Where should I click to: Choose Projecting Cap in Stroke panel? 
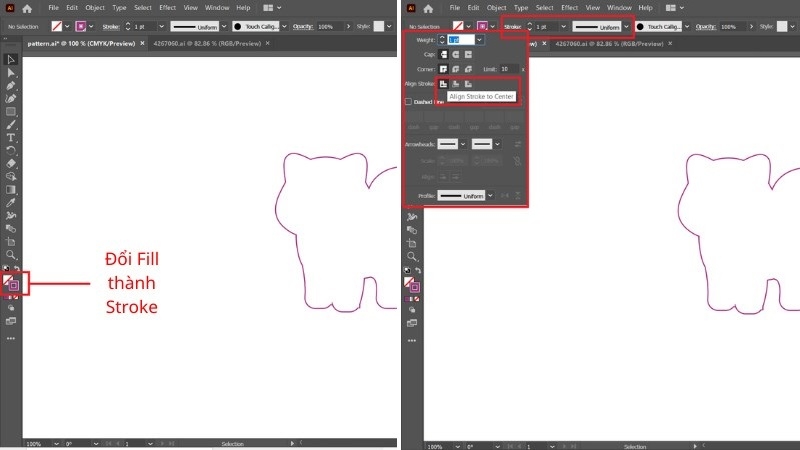point(468,55)
